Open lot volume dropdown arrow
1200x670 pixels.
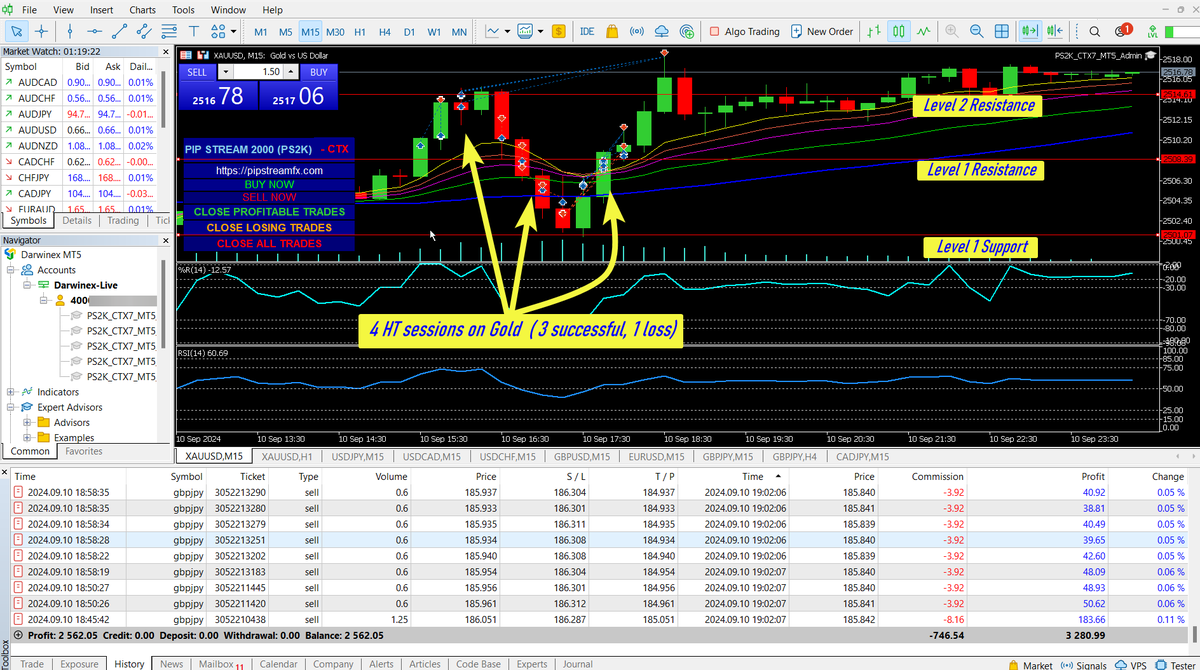226,72
